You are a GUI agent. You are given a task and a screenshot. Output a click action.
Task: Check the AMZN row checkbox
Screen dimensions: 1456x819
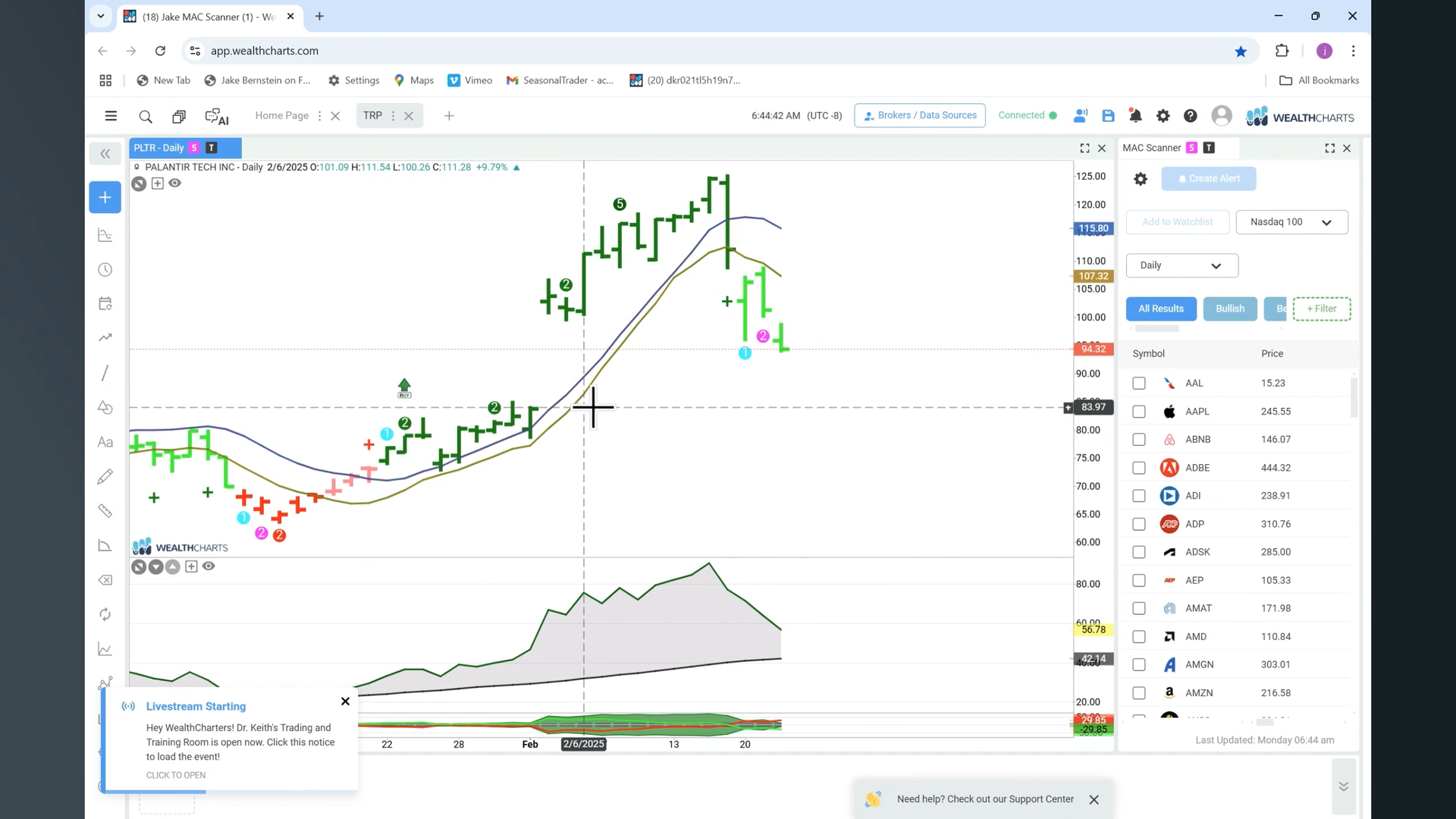tap(1139, 693)
